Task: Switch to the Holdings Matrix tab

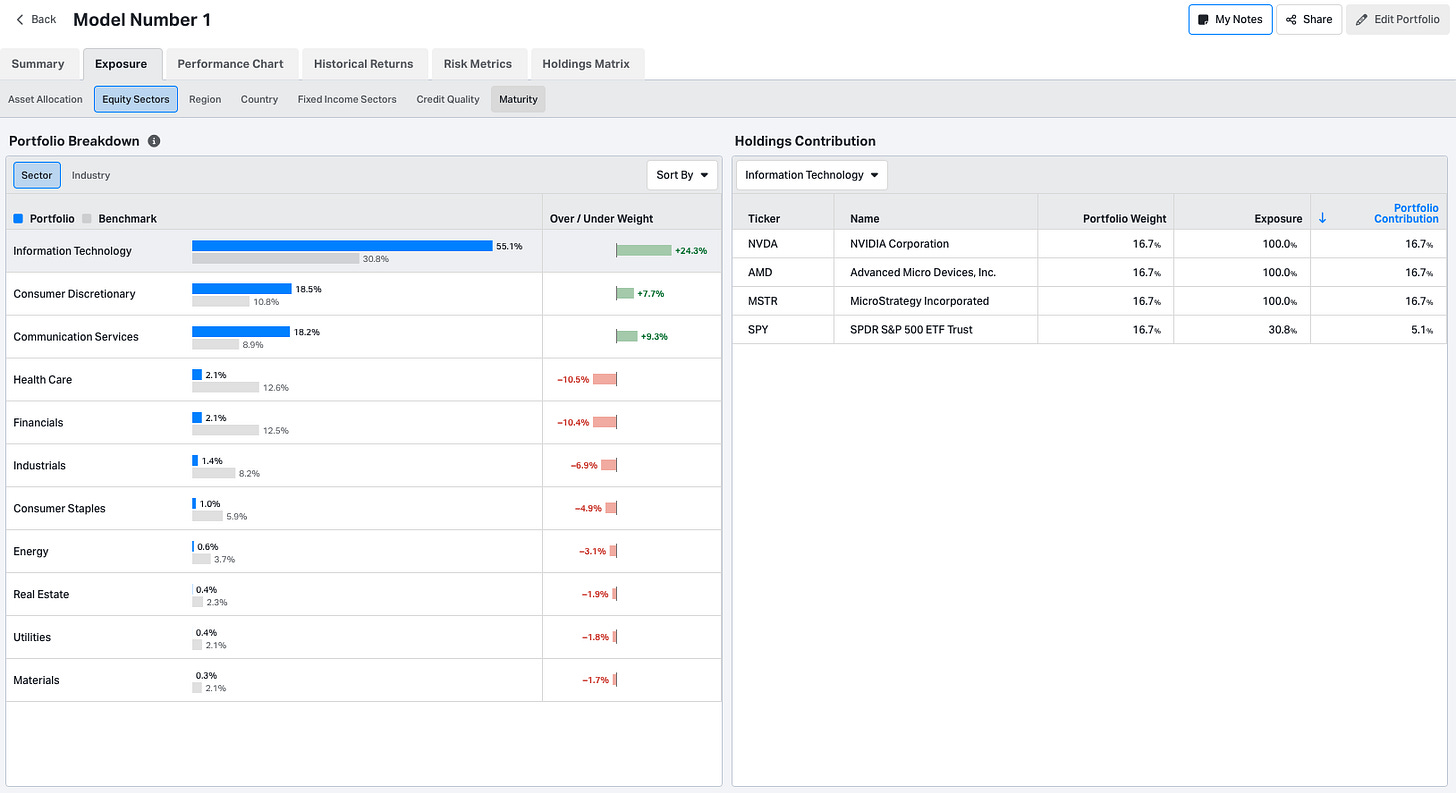Action: pos(586,64)
